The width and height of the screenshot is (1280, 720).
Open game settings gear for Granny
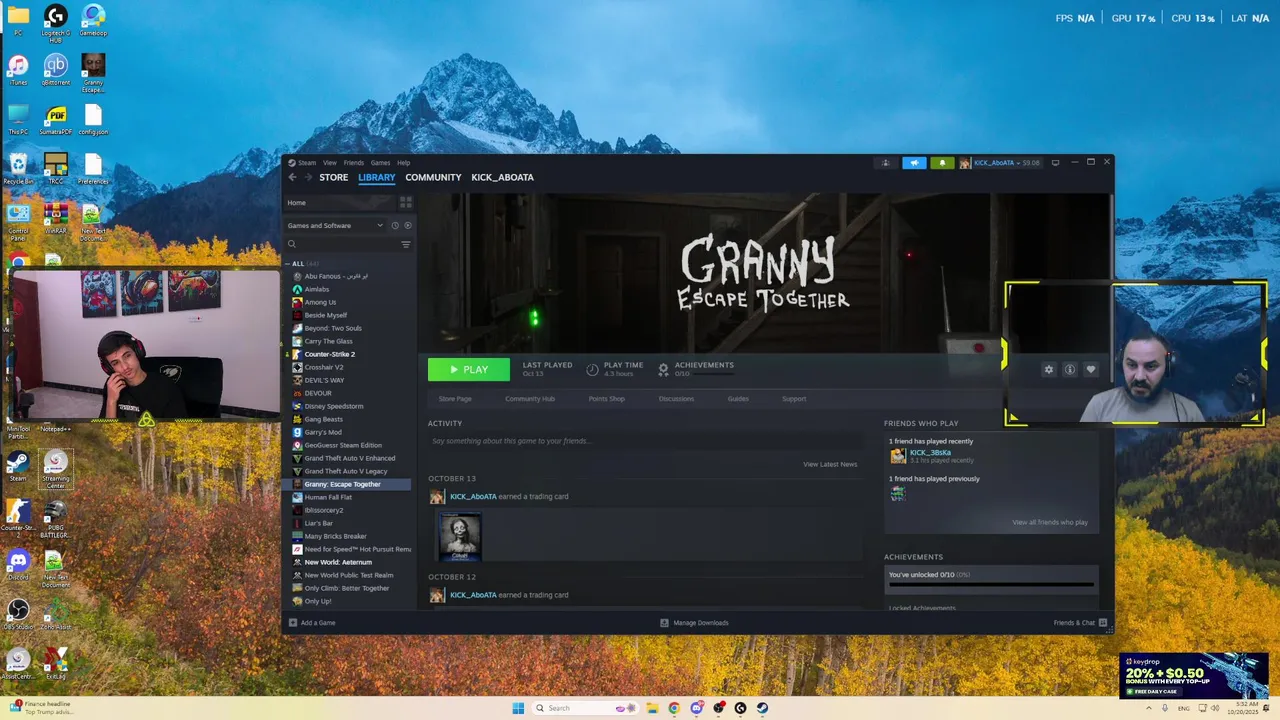pos(1048,370)
